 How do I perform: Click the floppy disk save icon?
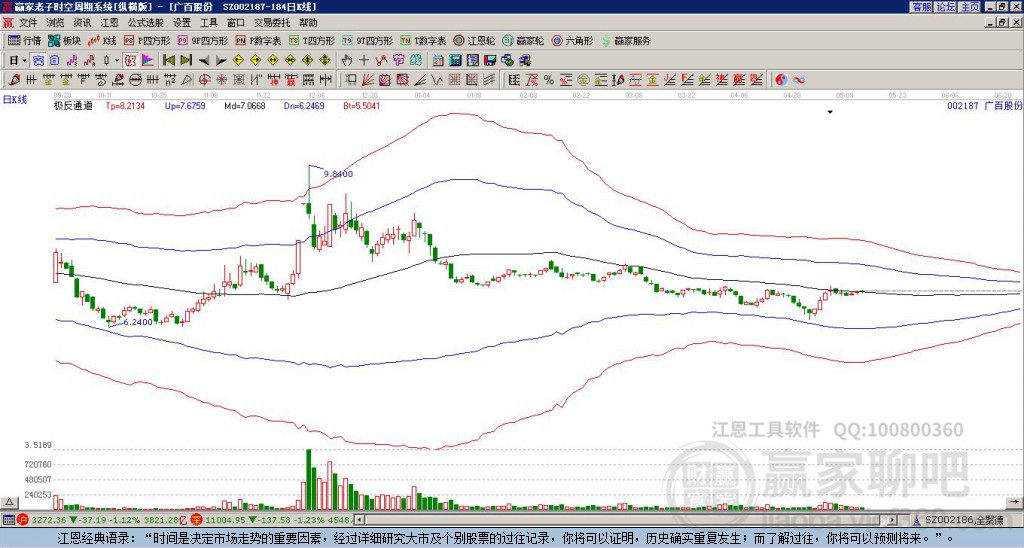490,61
